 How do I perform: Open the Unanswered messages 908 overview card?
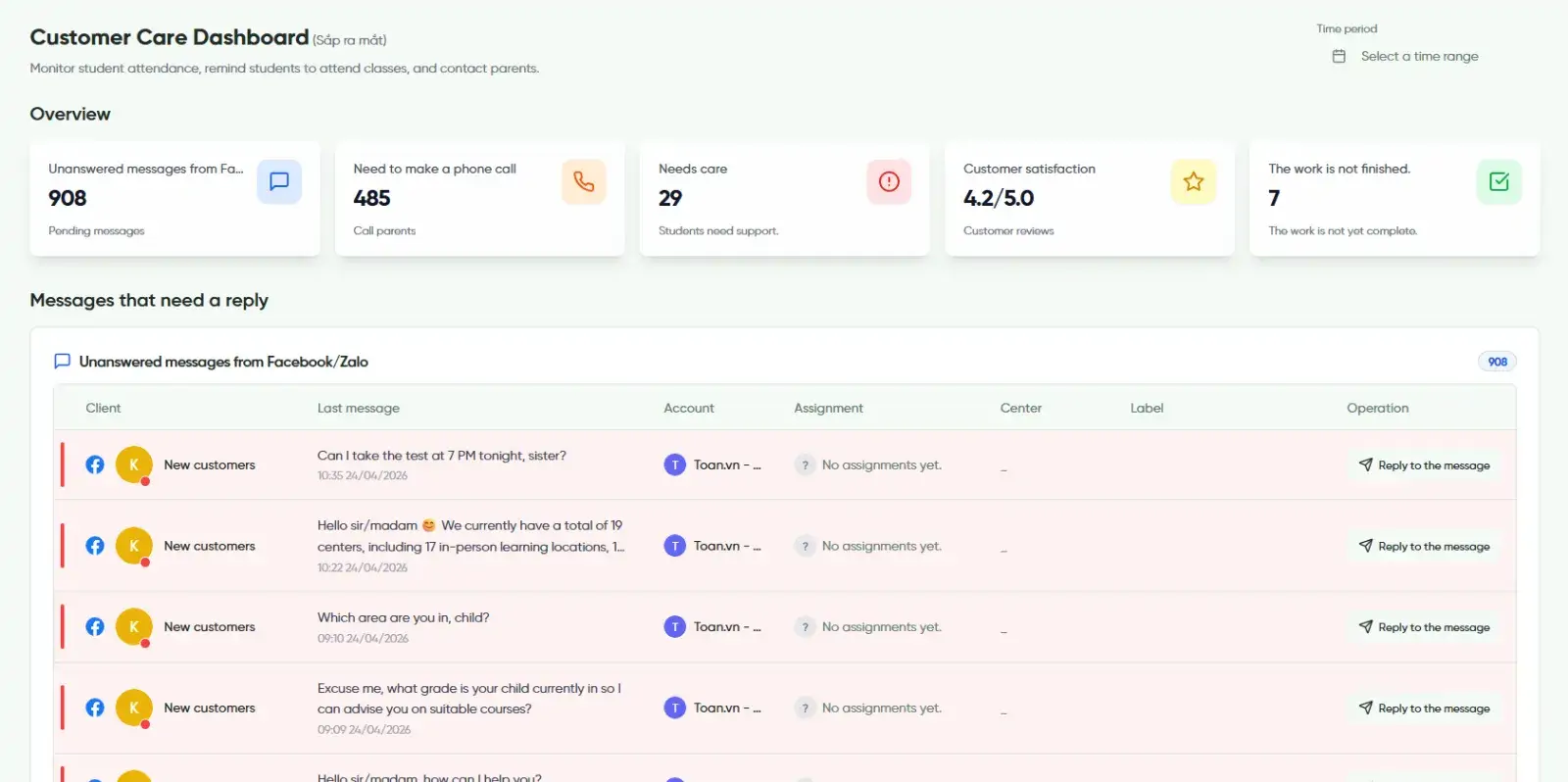pos(174,199)
